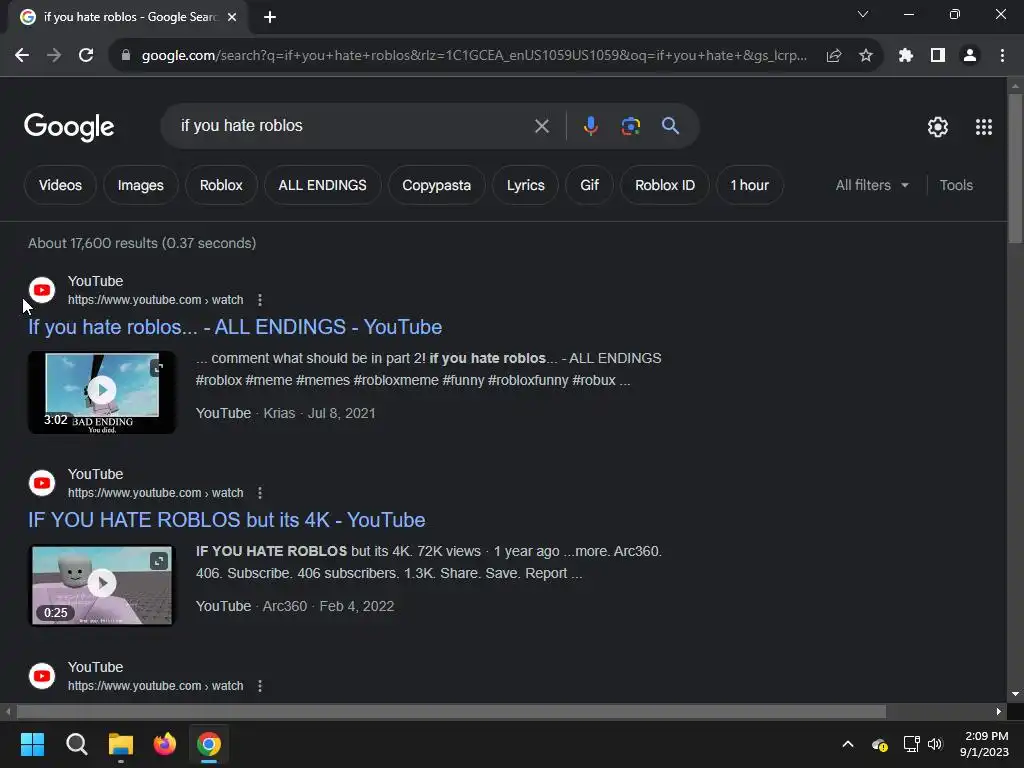Screen dimensions: 1024x768
Task: Open more options for second YouTube result
Action: click(x=260, y=493)
